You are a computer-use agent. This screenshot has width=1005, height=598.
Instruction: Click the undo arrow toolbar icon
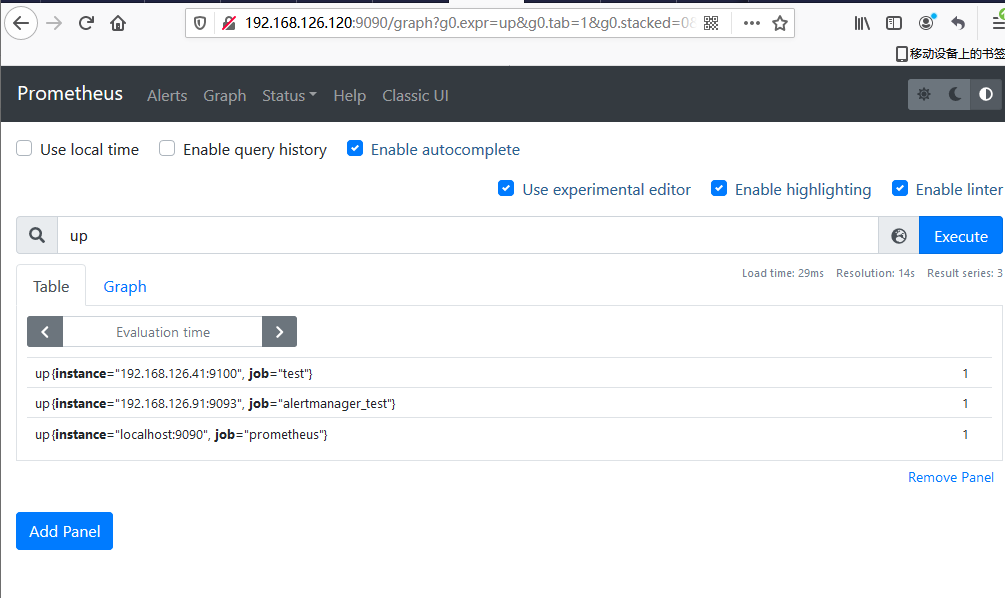958,24
